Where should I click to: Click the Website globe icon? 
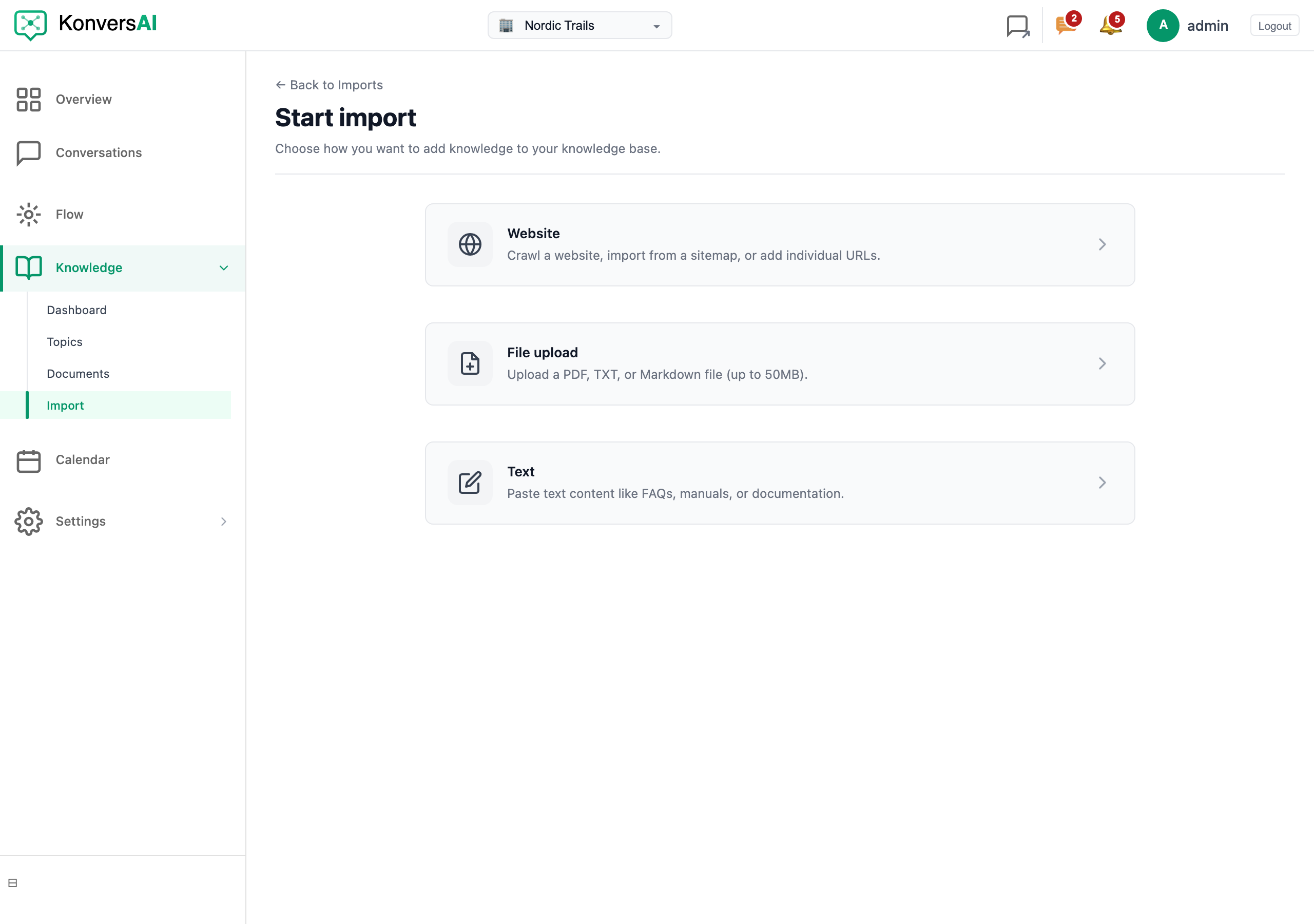(470, 244)
